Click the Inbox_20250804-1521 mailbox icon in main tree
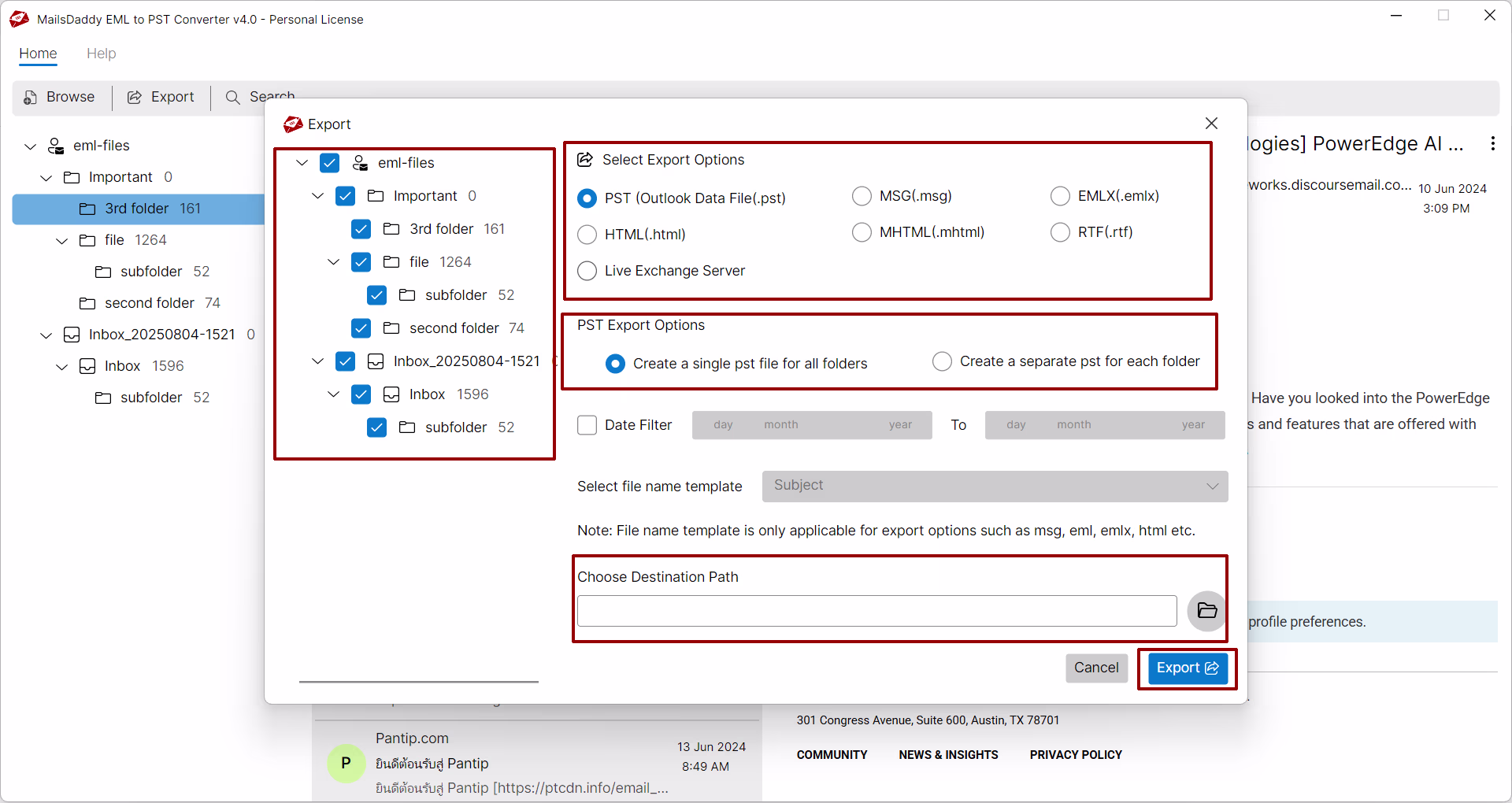This screenshot has width=1512, height=803. coord(72,335)
